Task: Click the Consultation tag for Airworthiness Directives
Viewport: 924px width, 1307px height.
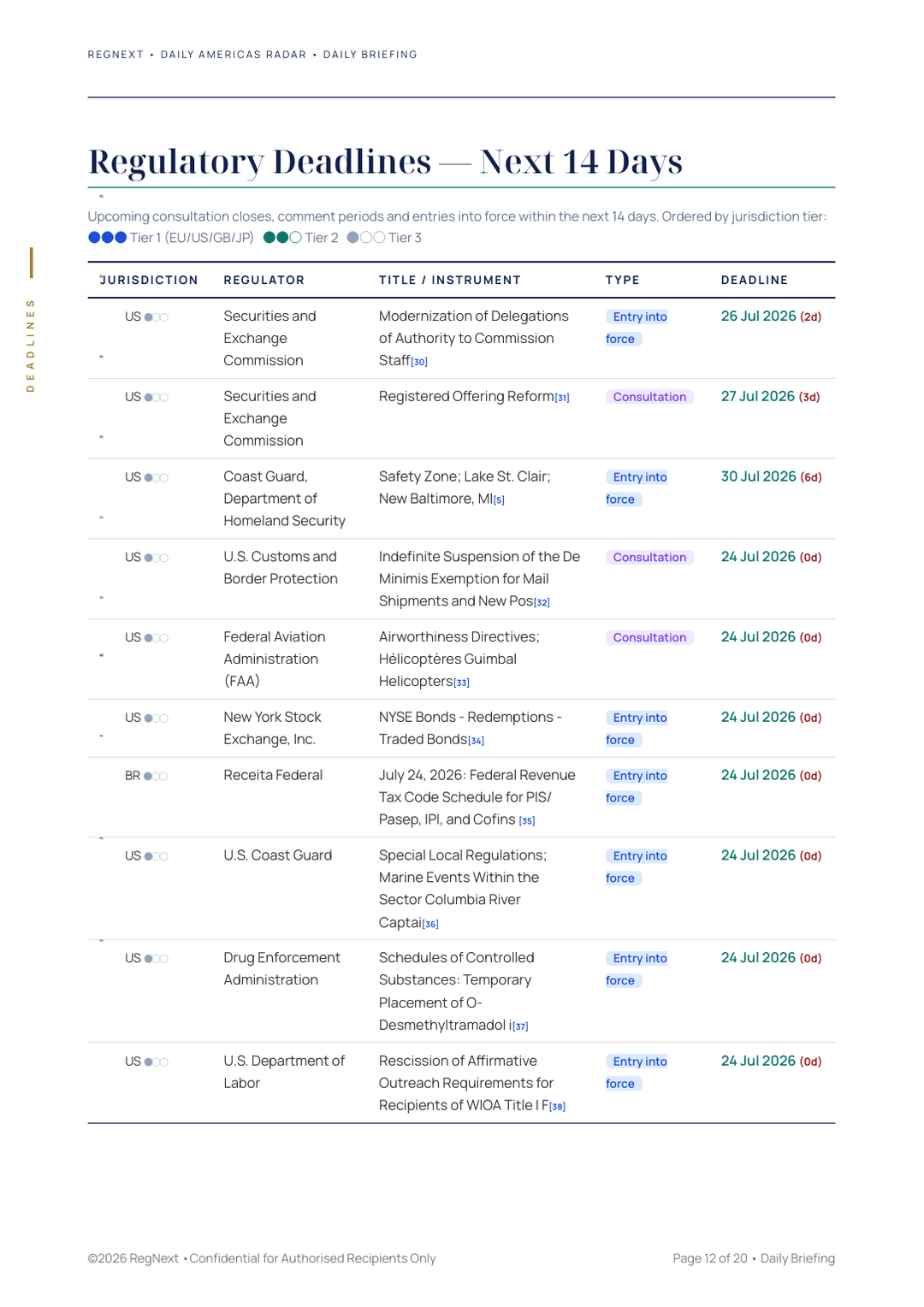Action: pos(649,638)
